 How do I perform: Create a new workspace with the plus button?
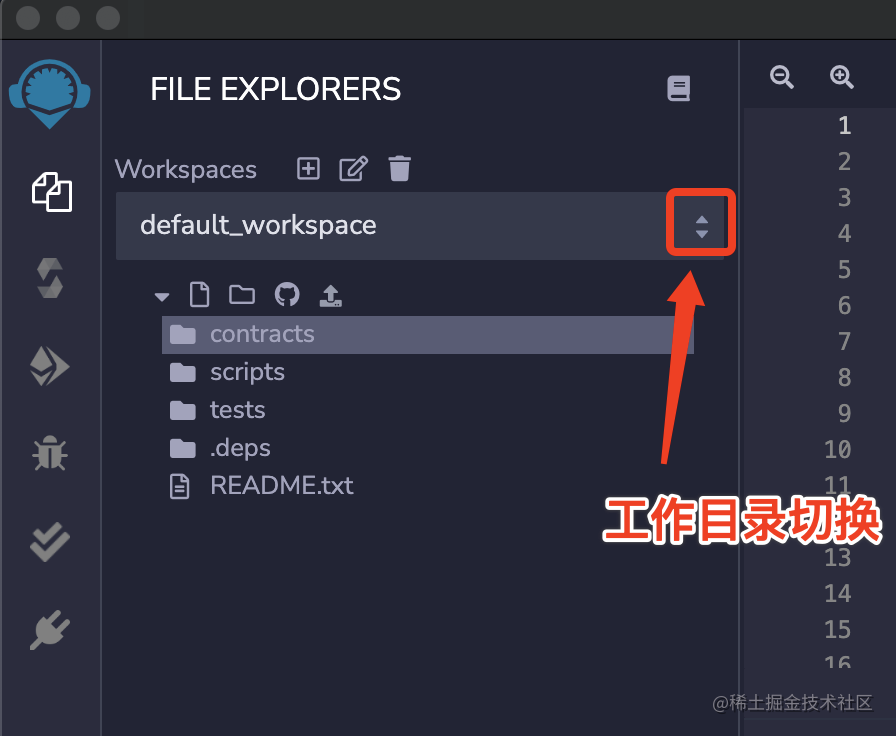click(x=307, y=168)
